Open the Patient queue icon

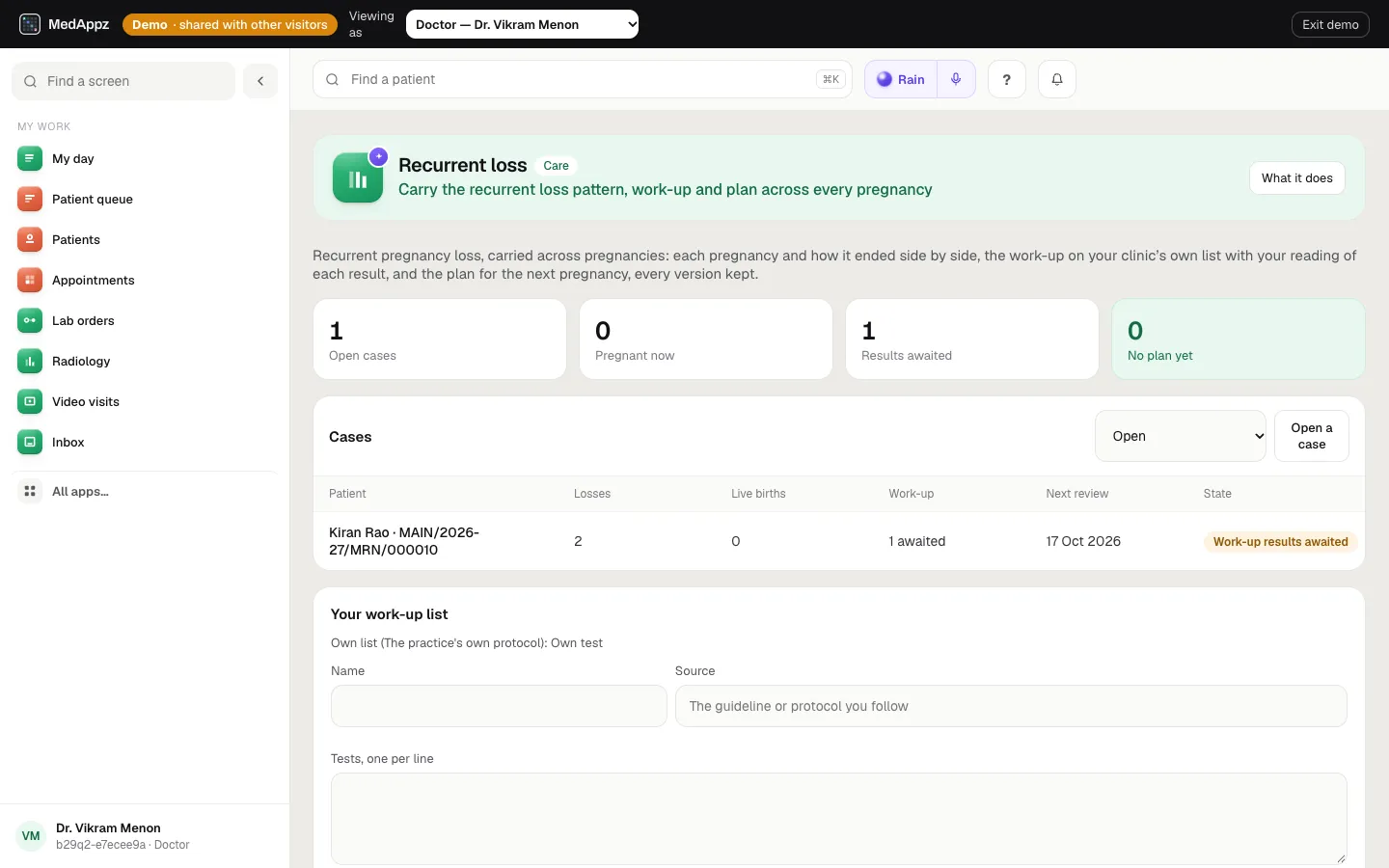(30, 199)
